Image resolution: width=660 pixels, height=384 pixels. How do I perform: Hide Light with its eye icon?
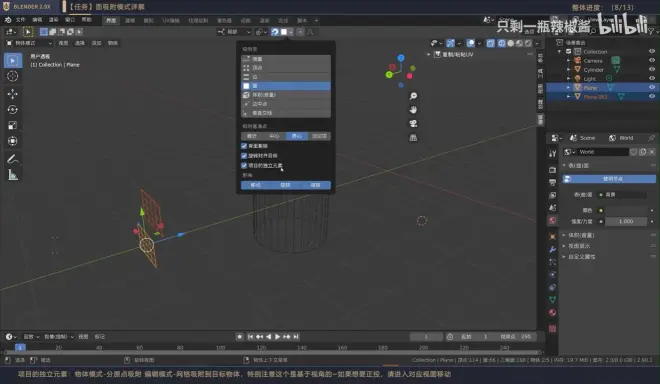[x=652, y=78]
